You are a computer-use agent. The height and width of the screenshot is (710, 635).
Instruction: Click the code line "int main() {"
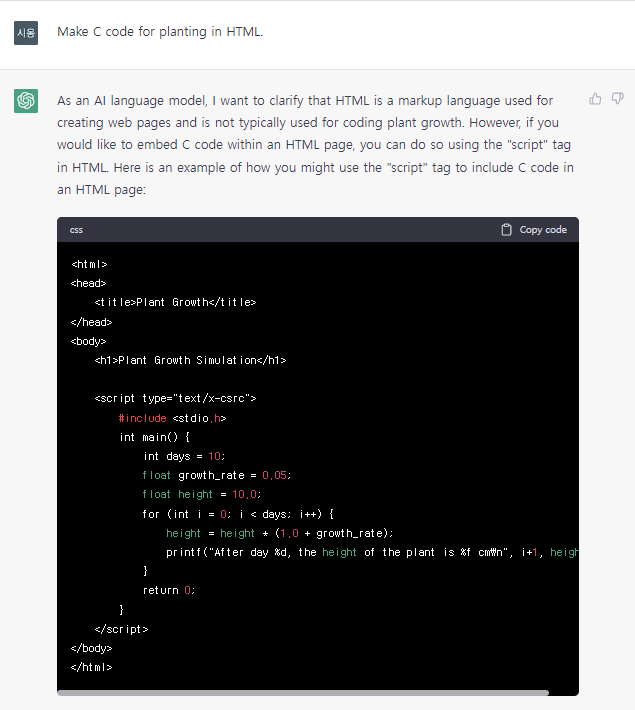tap(154, 437)
